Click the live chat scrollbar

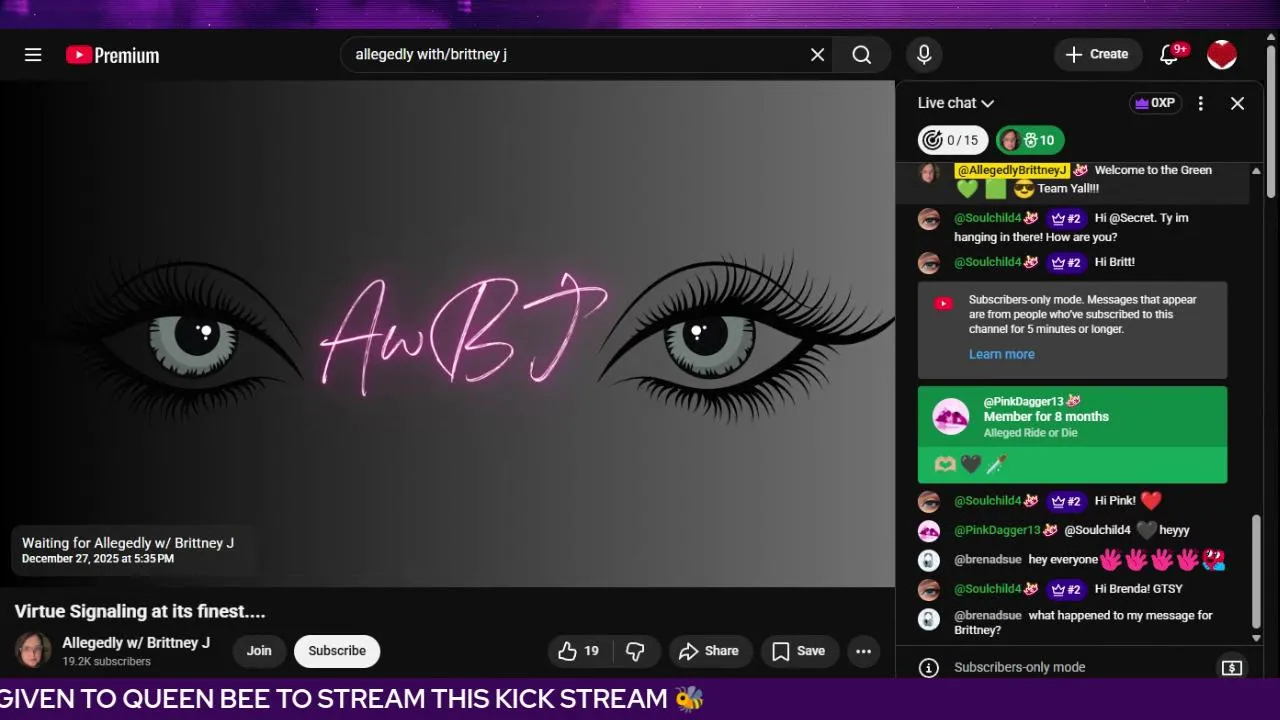coord(1257,572)
